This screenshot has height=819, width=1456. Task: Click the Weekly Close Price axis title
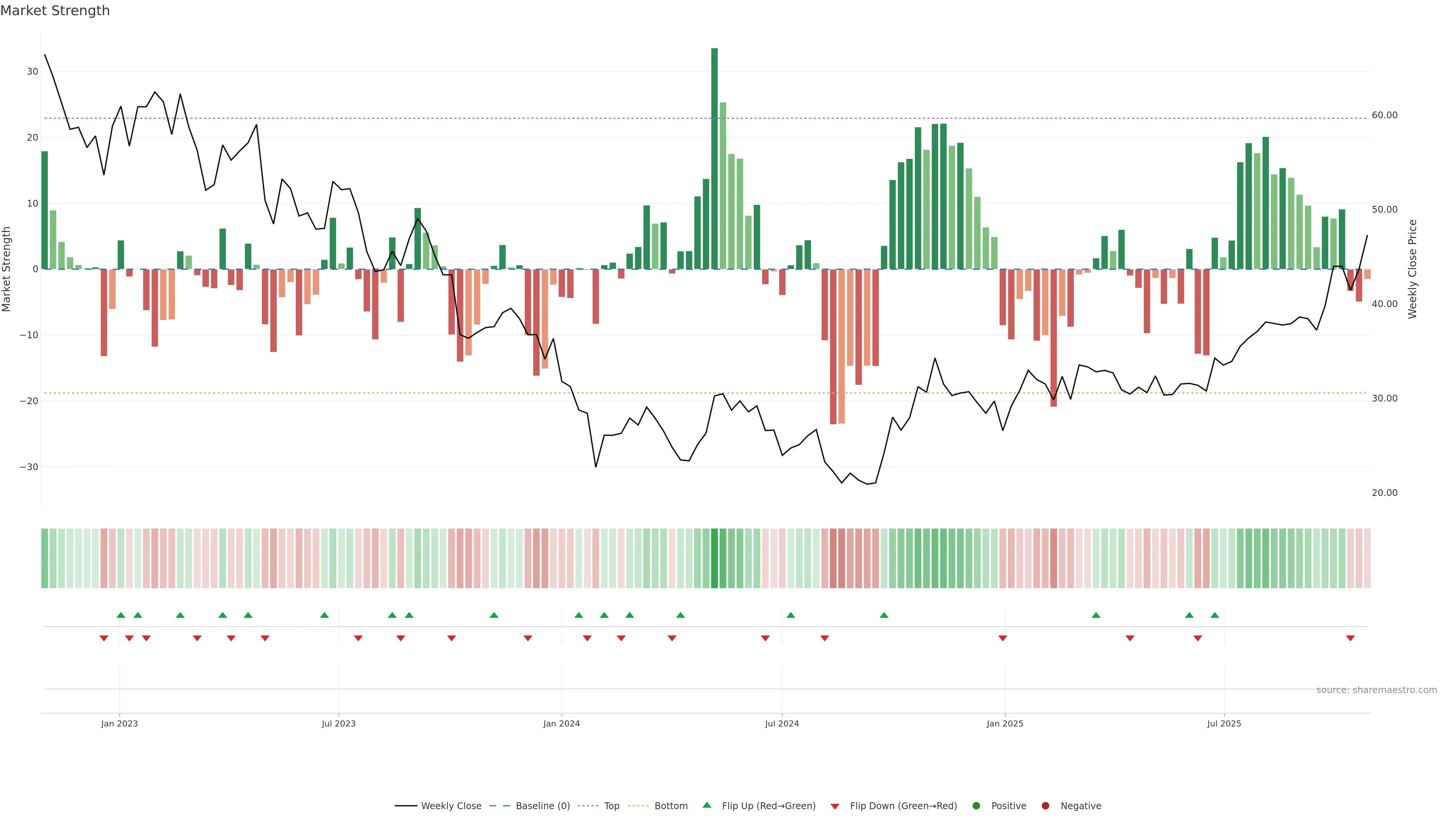1412,269
